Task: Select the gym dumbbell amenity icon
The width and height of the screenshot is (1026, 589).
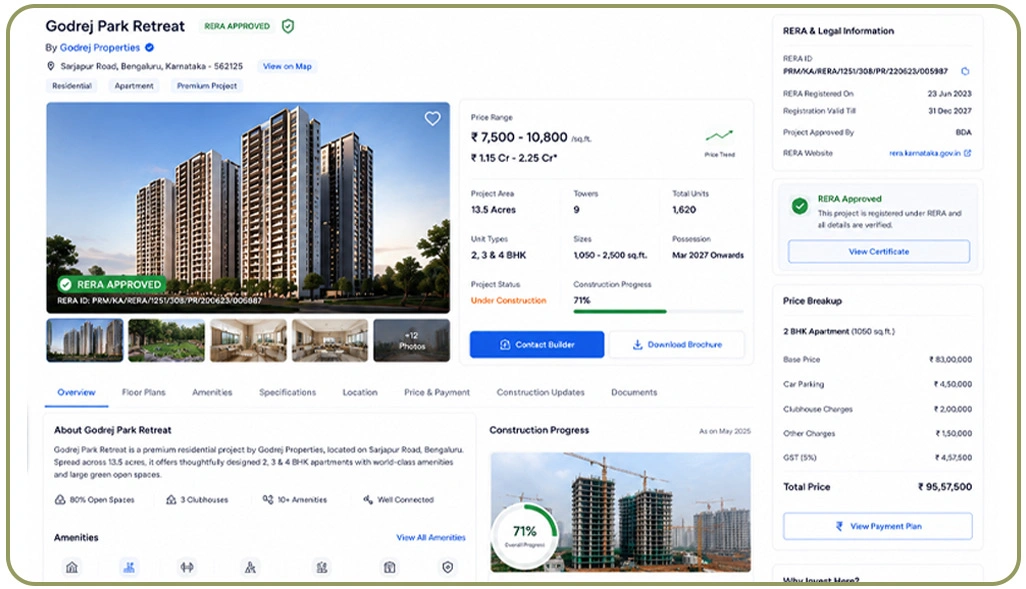Action: 187,567
